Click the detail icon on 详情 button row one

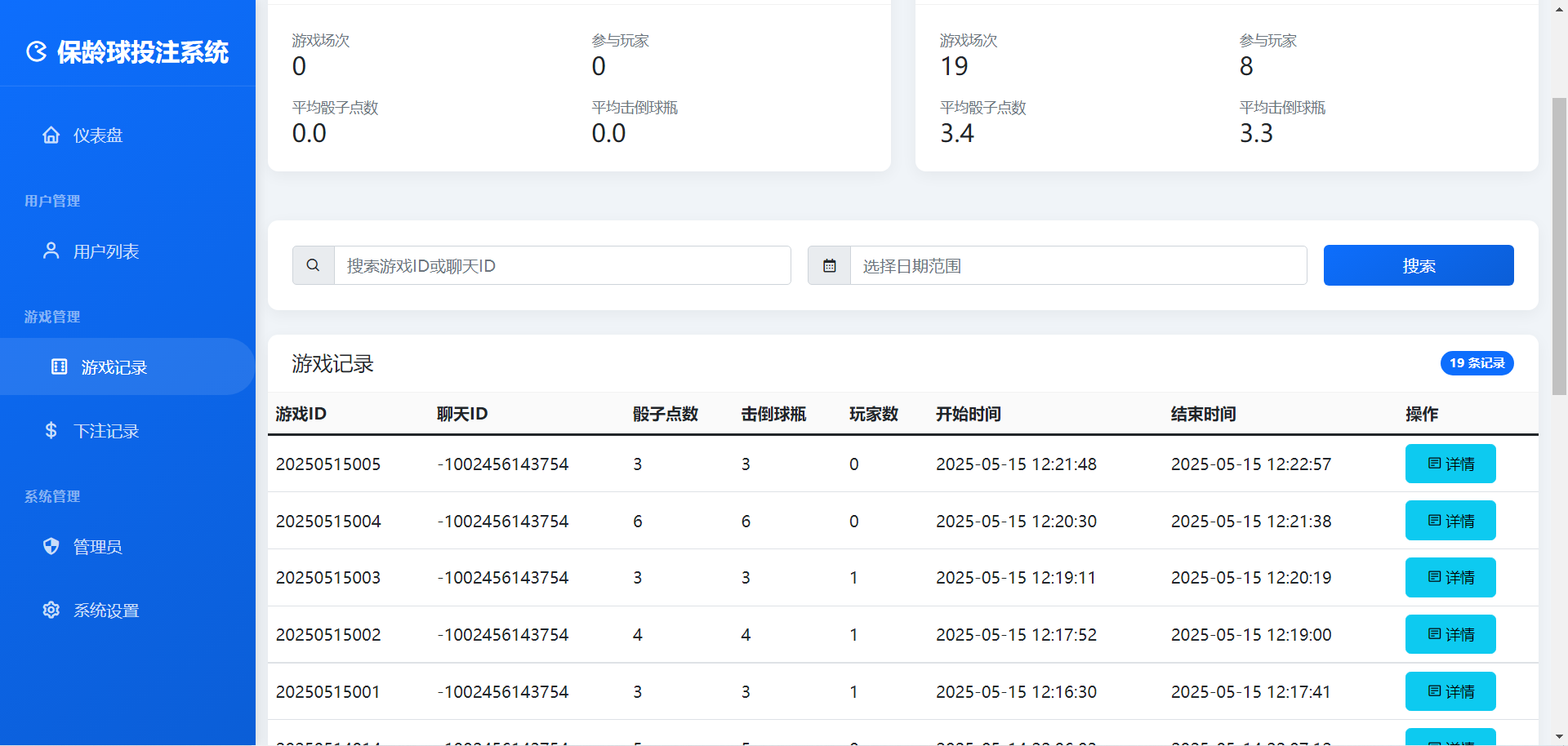[1435, 464]
